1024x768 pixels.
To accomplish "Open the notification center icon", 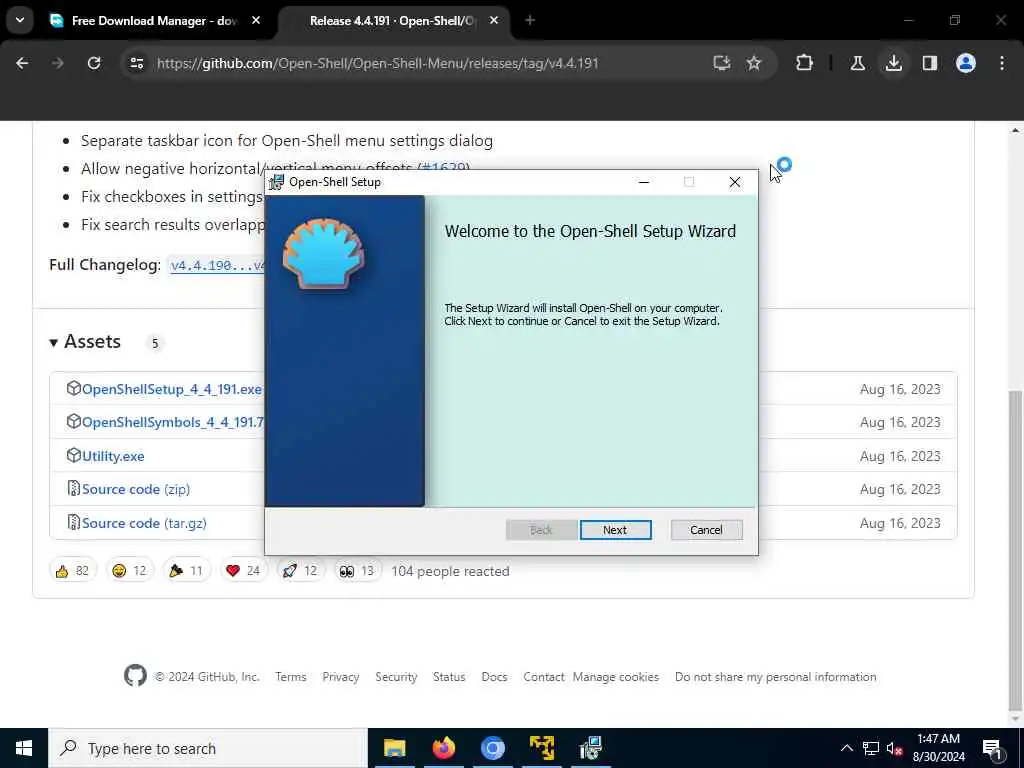I will pyautogui.click(x=992, y=748).
